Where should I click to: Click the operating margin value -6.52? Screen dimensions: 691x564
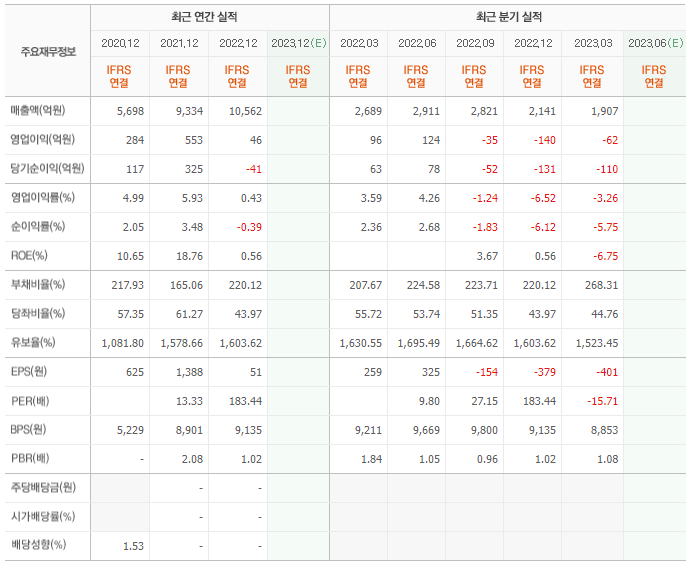[x=543, y=198]
